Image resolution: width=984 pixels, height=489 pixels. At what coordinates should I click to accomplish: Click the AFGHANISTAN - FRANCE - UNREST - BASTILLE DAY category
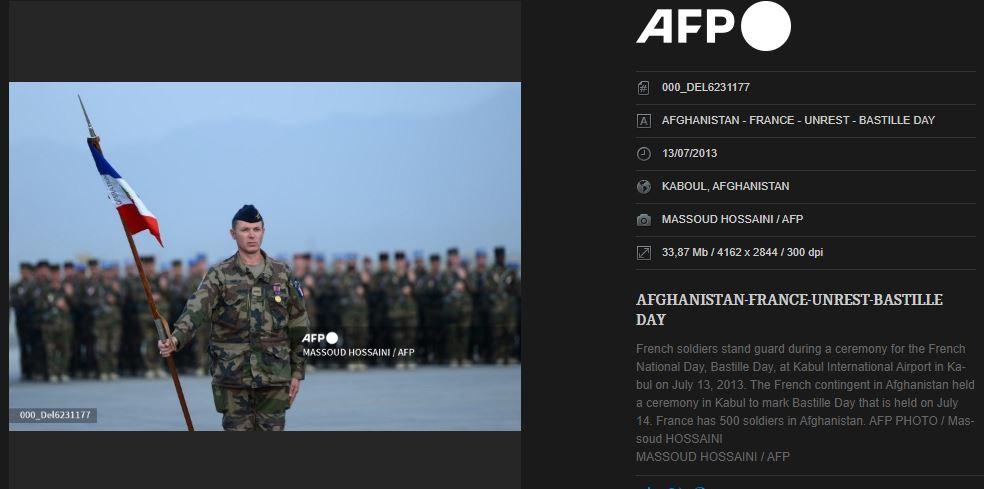798,120
